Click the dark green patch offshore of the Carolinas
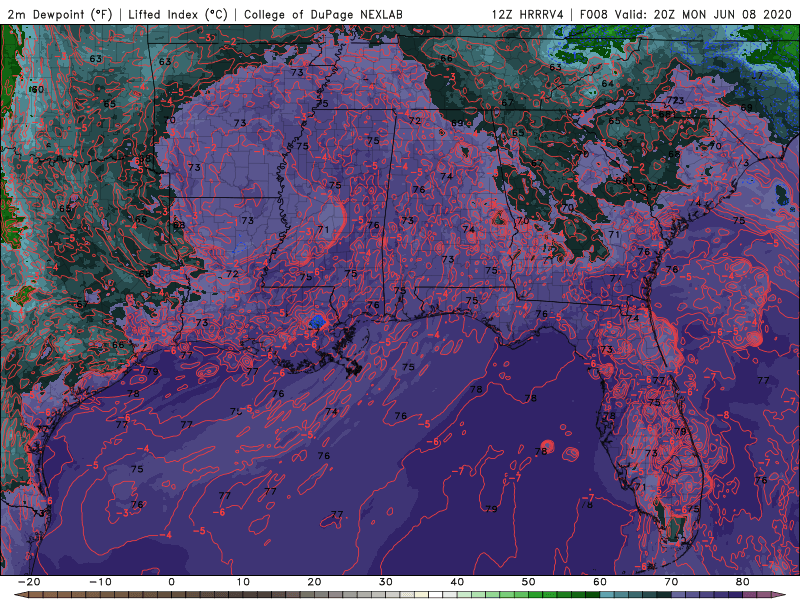800x600 pixels. click(782, 194)
